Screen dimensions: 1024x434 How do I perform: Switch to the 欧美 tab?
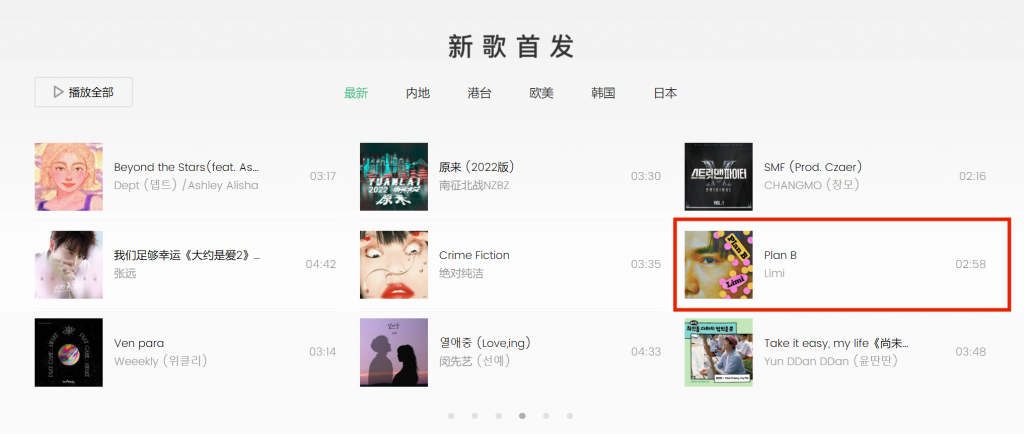coord(541,93)
